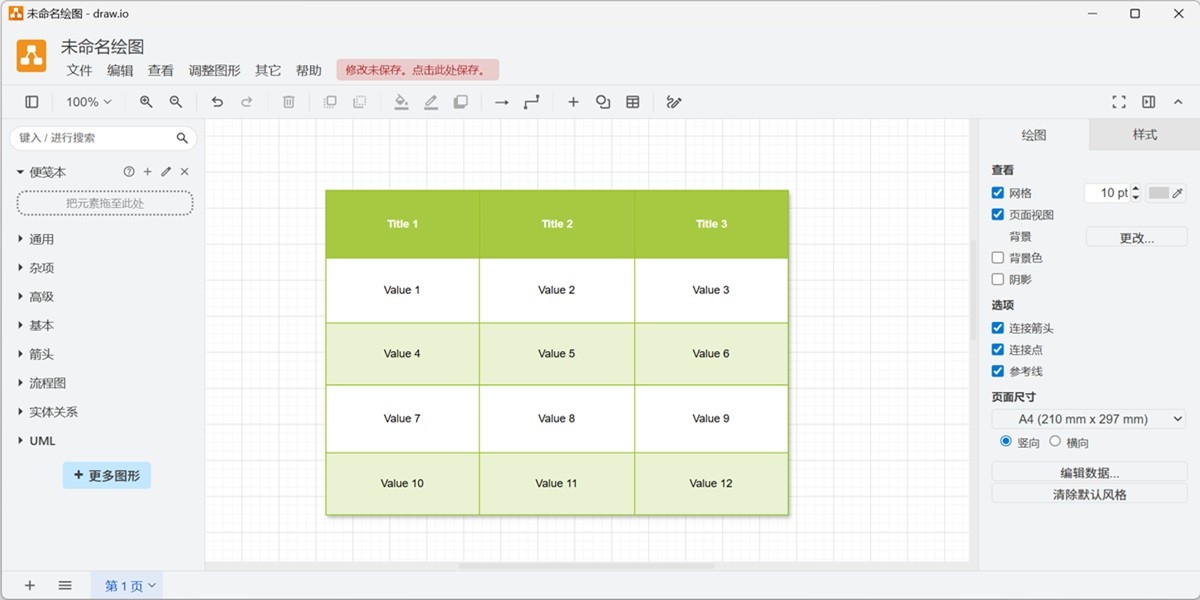Click the undo arrow icon

pos(217,102)
